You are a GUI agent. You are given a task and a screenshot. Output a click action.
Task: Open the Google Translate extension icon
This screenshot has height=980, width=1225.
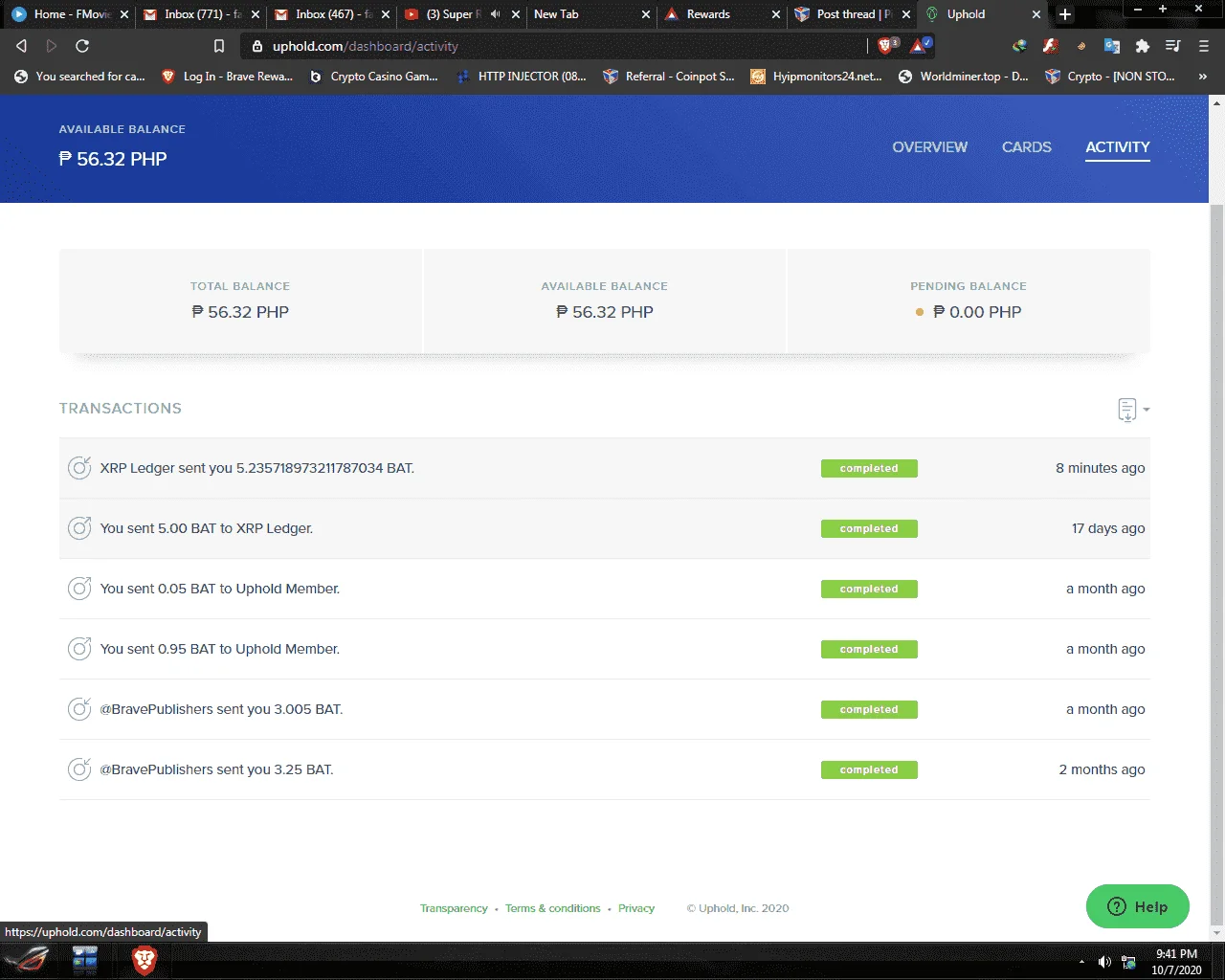pyautogui.click(x=1111, y=46)
